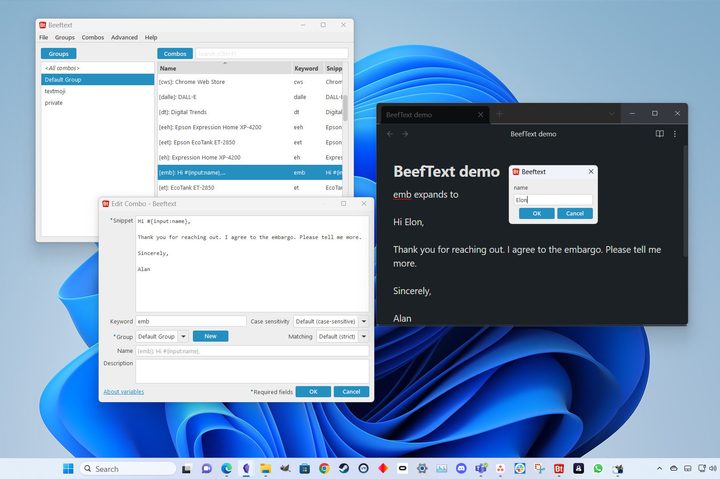Open the Settings gear in the taskbar
This screenshot has width=720, height=479.
point(422,468)
